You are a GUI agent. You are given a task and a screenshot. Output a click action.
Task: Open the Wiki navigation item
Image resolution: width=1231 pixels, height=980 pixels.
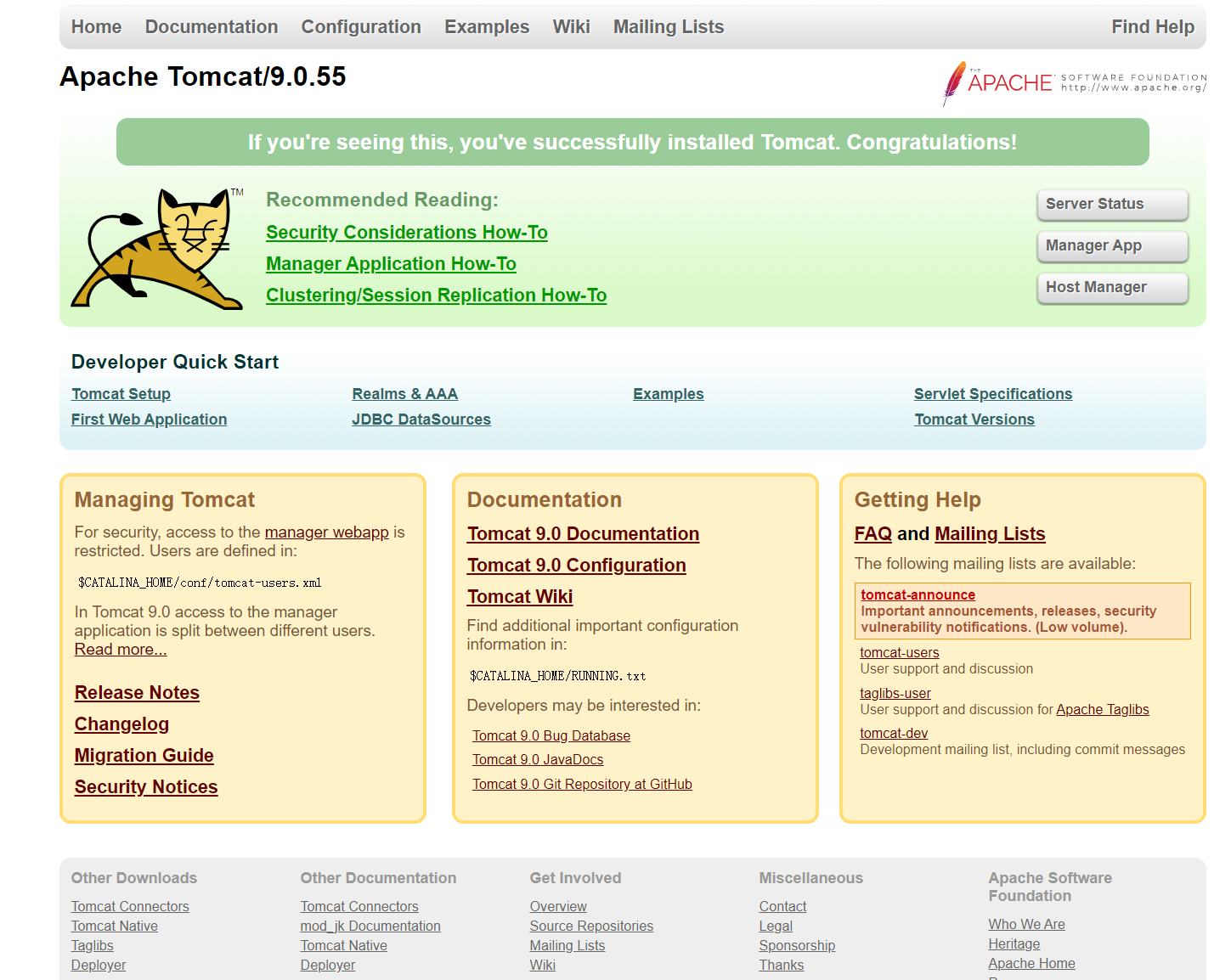pyautogui.click(x=572, y=27)
